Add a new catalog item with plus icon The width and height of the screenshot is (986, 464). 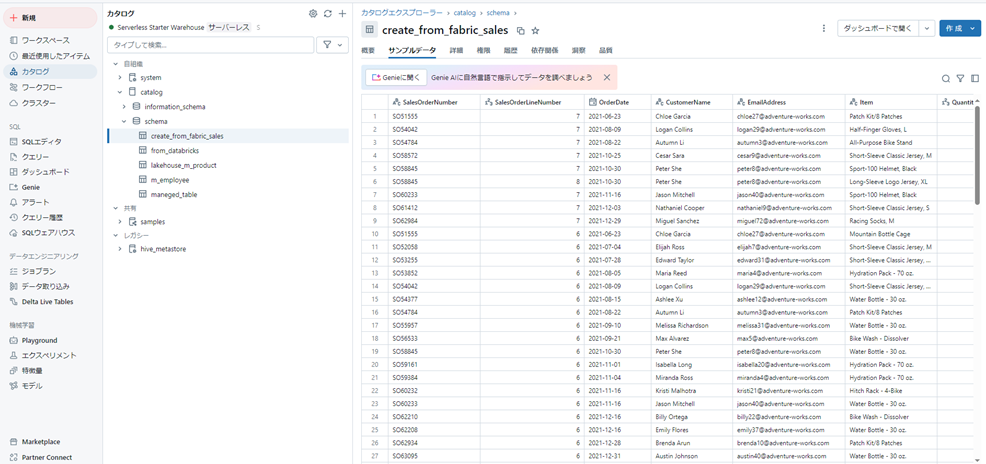342,13
